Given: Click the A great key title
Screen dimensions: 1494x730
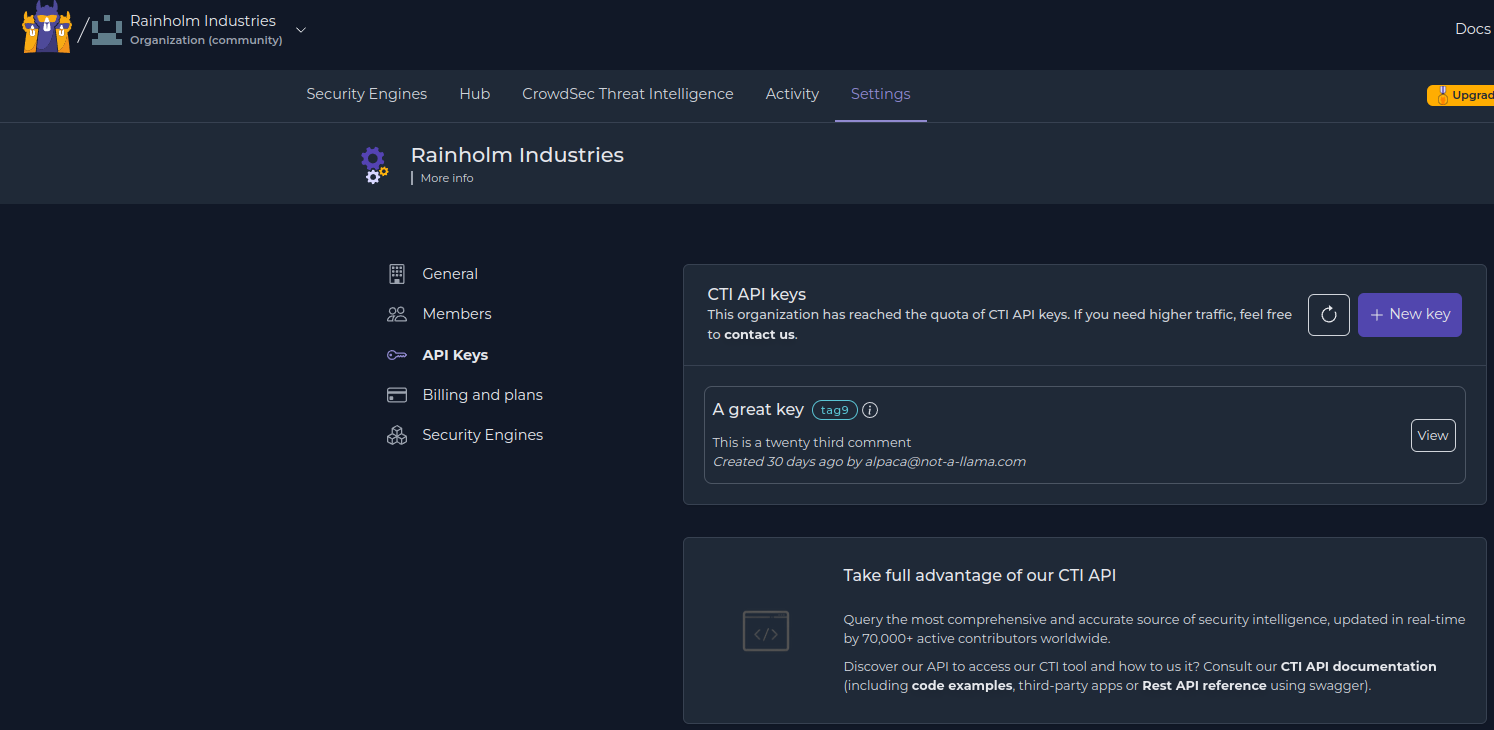Looking at the screenshot, I should click(x=758, y=409).
